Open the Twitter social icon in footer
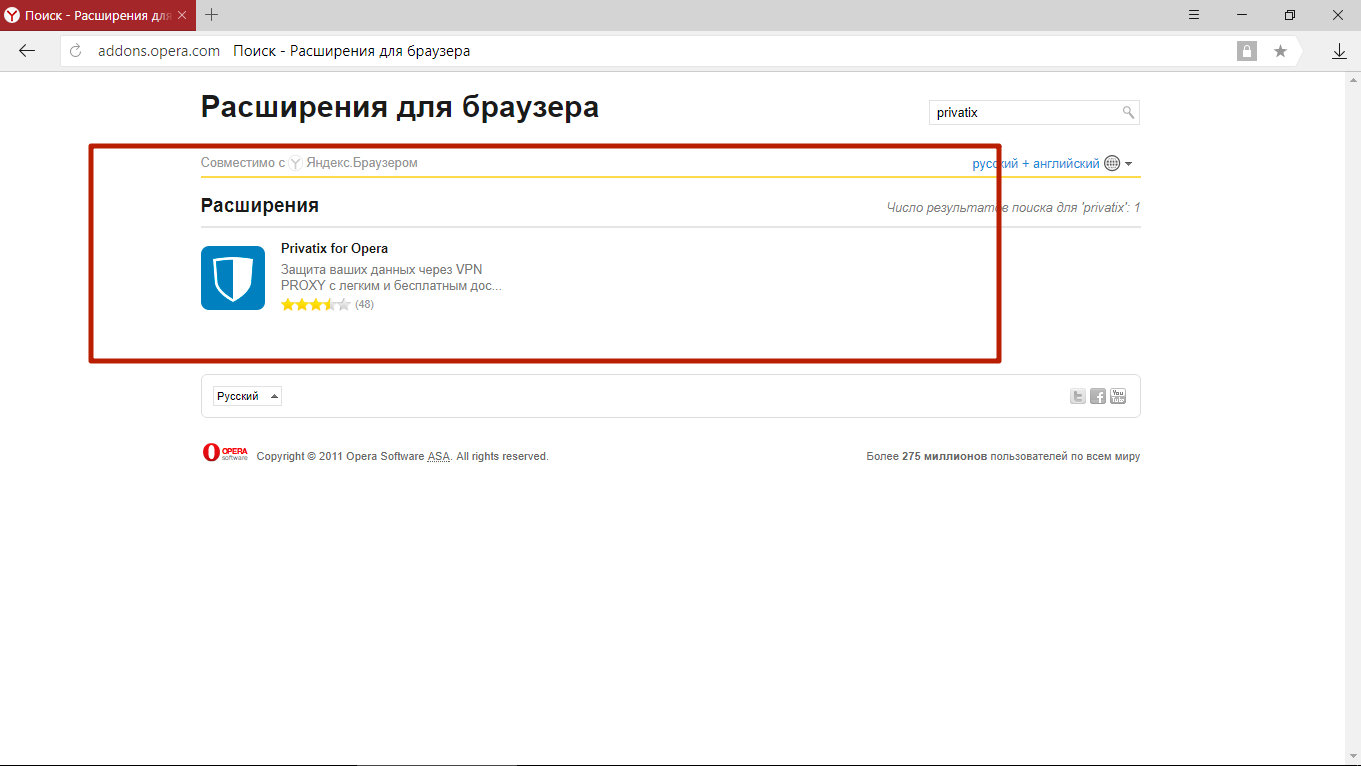 1078,396
